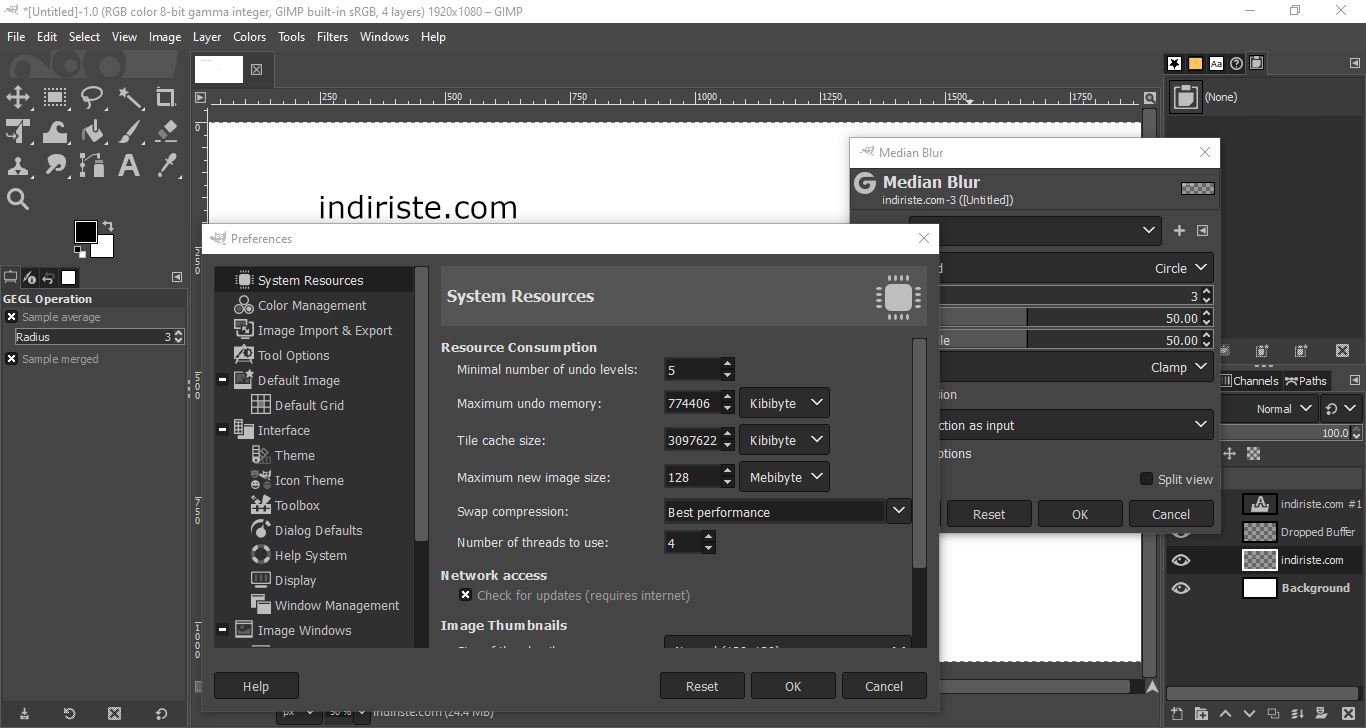The image size is (1366, 728).
Task: Enable Split view in Median Blur
Action: pyautogui.click(x=1146, y=479)
